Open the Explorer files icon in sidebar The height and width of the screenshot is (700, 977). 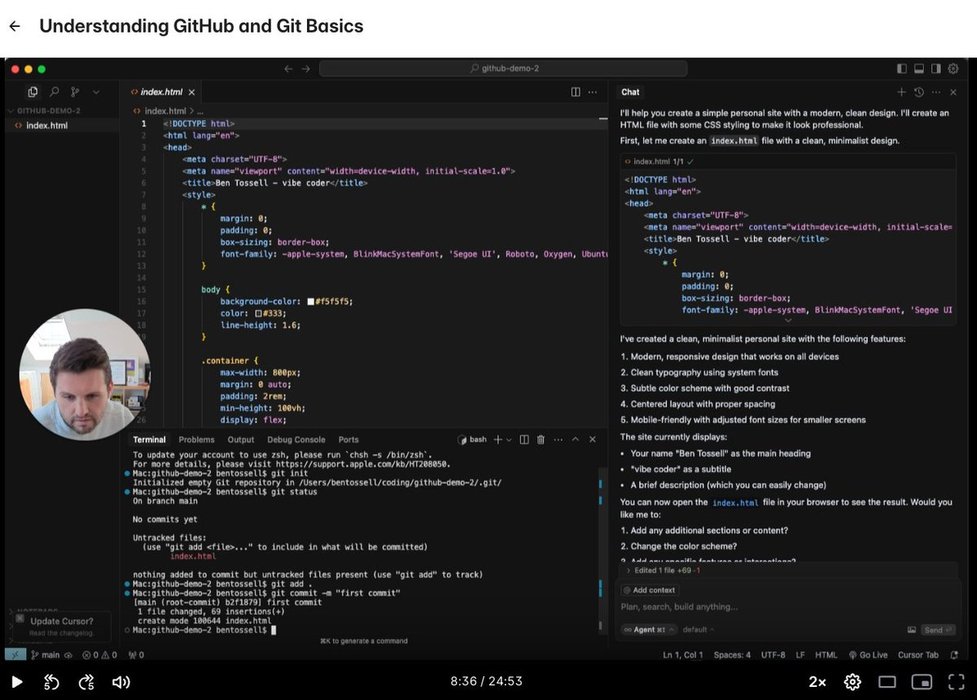tap(32, 92)
